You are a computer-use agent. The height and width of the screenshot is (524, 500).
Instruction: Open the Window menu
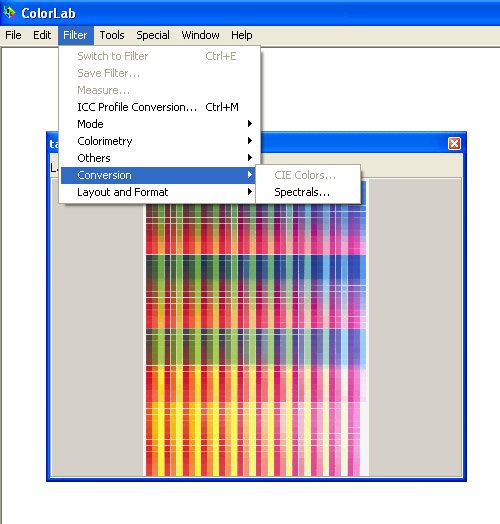[x=201, y=35]
